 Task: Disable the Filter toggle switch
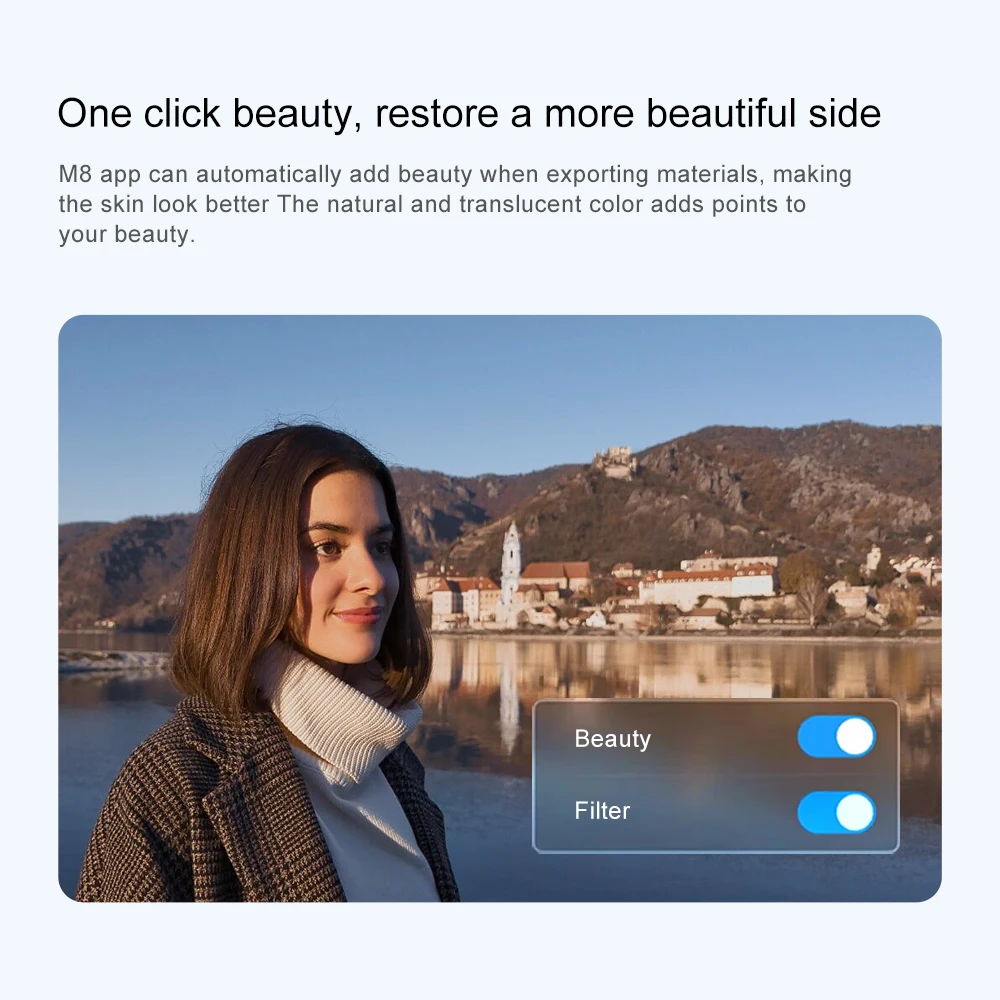click(x=836, y=812)
